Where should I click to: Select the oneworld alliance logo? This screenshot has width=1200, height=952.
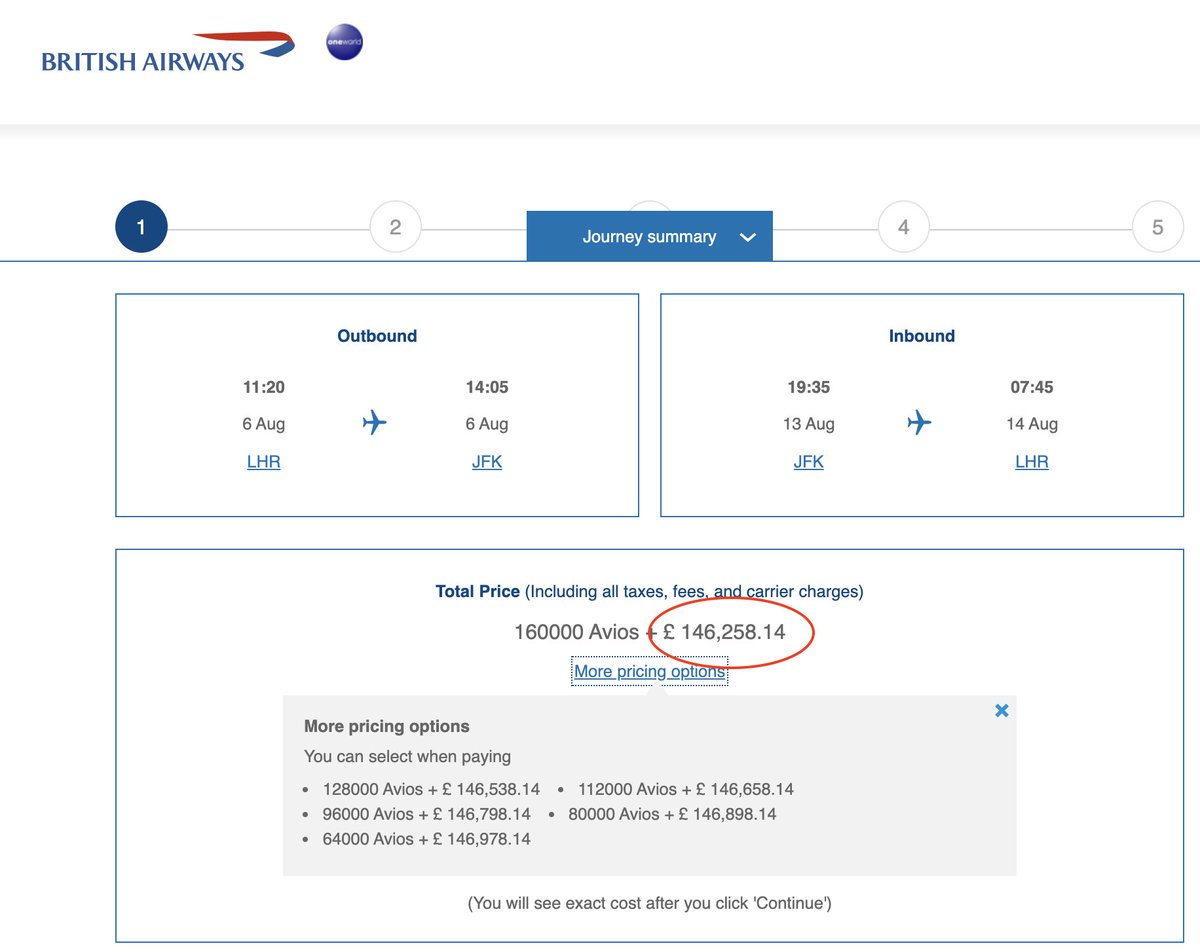point(344,42)
